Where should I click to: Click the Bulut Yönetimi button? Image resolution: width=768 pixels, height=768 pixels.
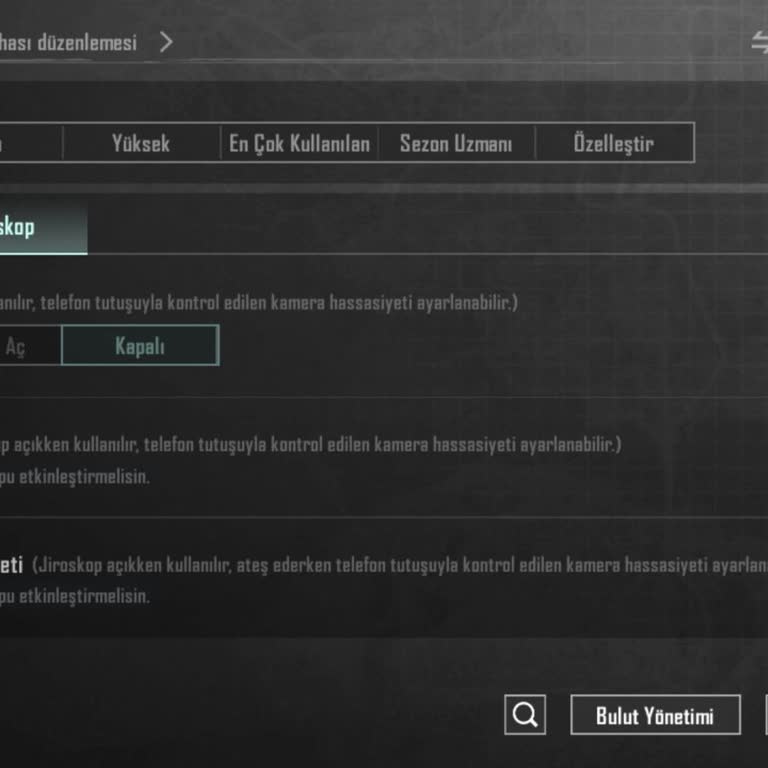[655, 715]
